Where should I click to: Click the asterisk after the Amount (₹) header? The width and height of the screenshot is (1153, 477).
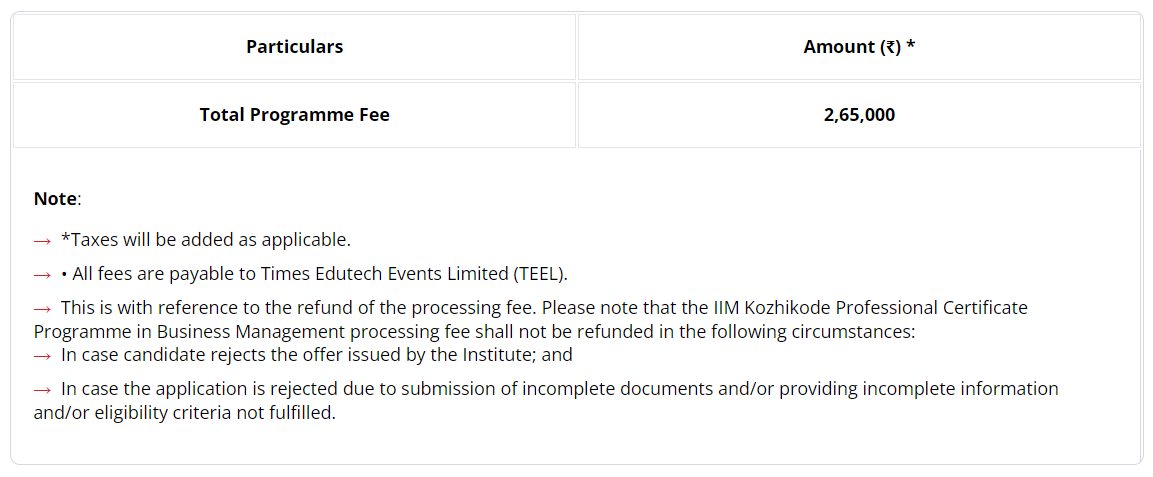(x=910, y=46)
